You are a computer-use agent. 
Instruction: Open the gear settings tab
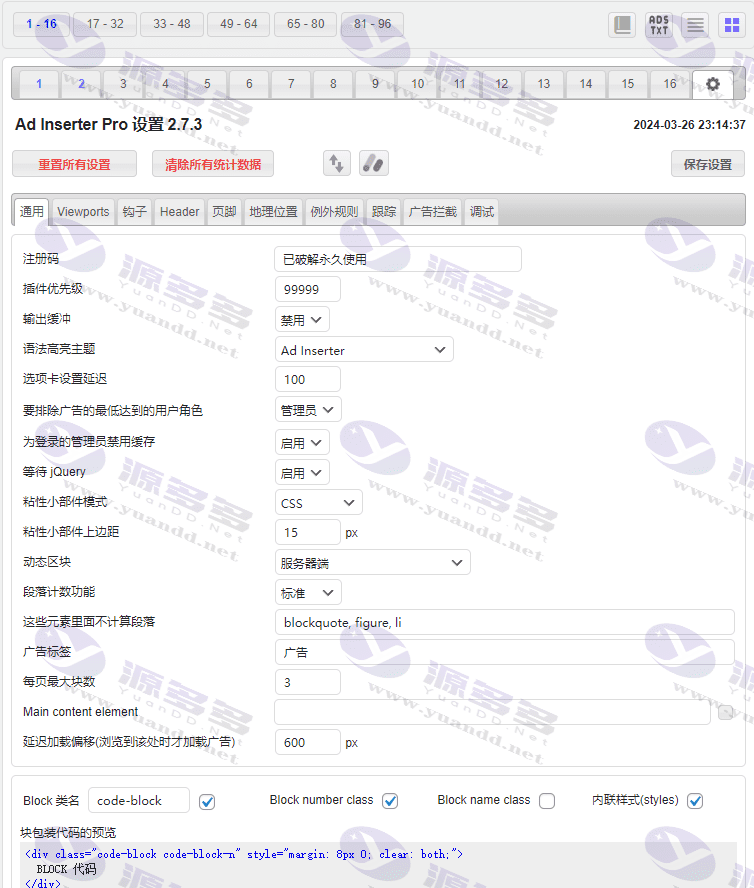[713, 84]
